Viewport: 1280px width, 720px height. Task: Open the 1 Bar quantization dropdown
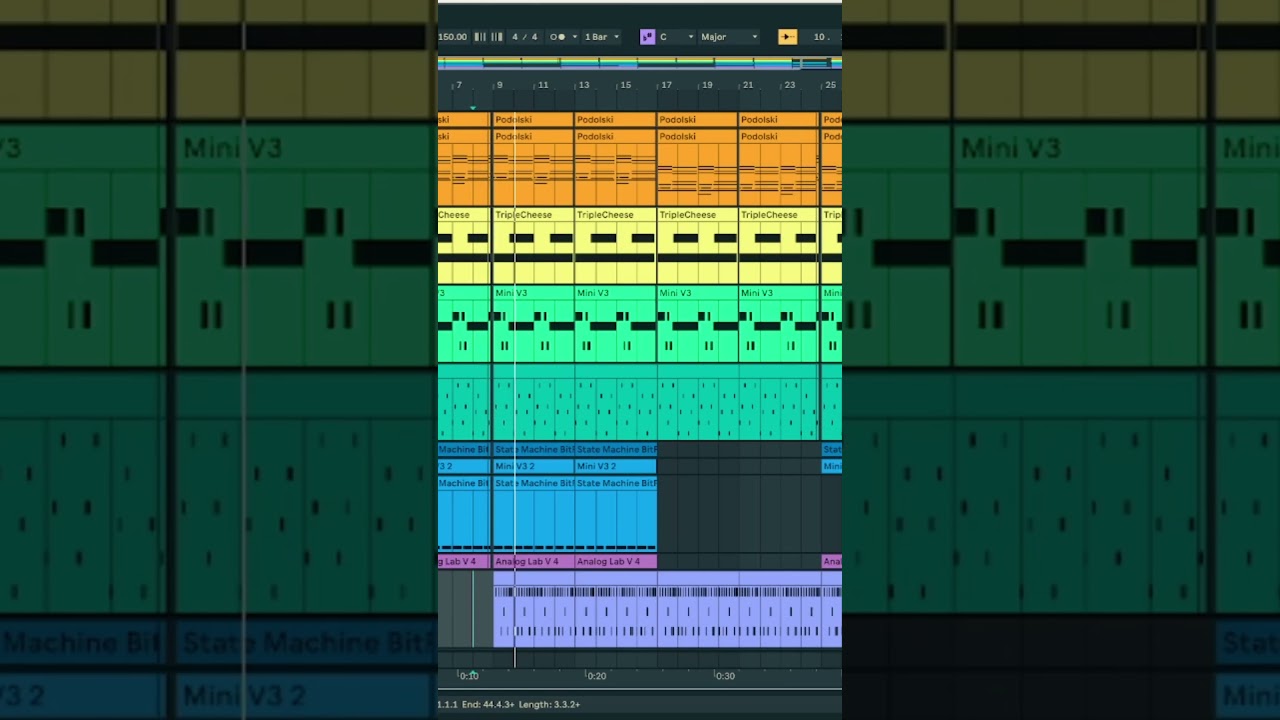pyautogui.click(x=602, y=37)
